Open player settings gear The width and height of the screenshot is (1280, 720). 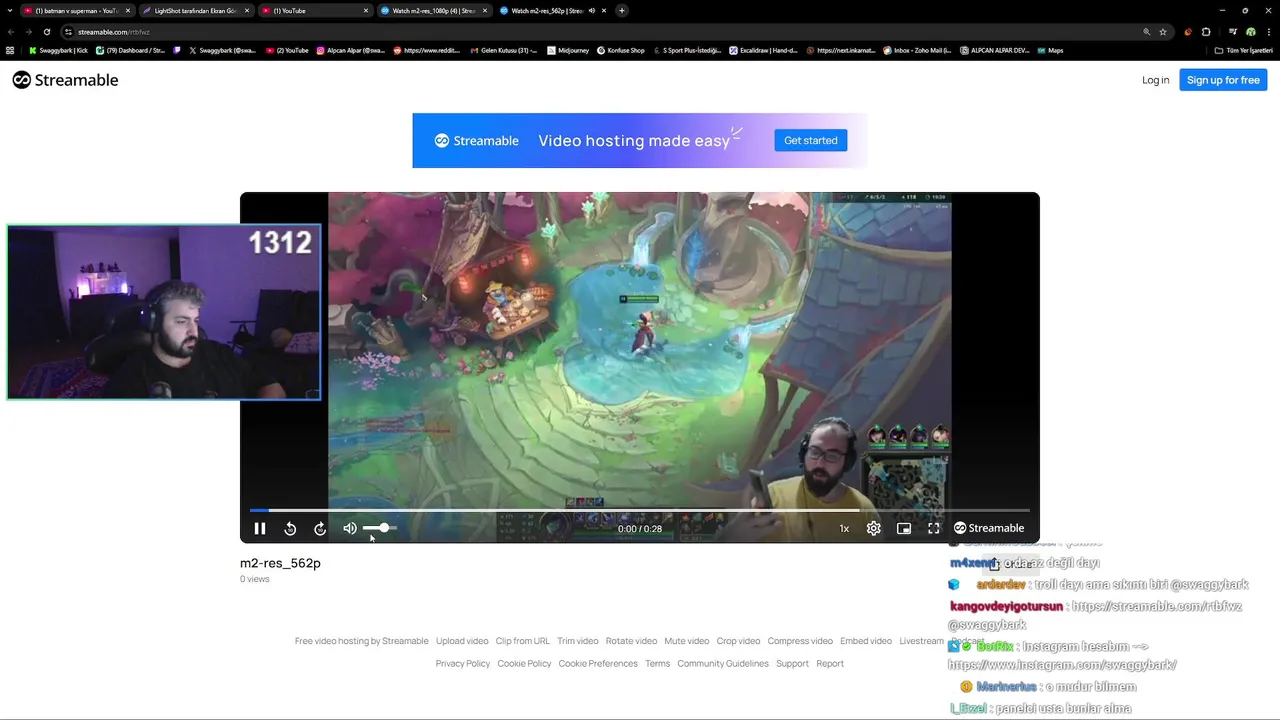[x=874, y=528]
